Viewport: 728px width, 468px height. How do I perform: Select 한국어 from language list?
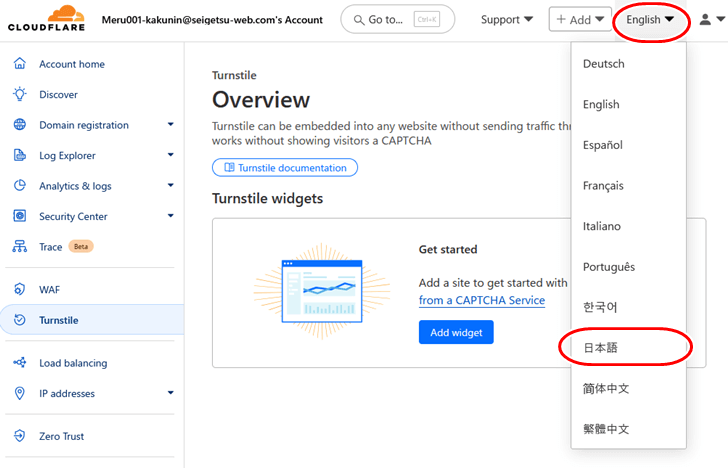point(628,307)
